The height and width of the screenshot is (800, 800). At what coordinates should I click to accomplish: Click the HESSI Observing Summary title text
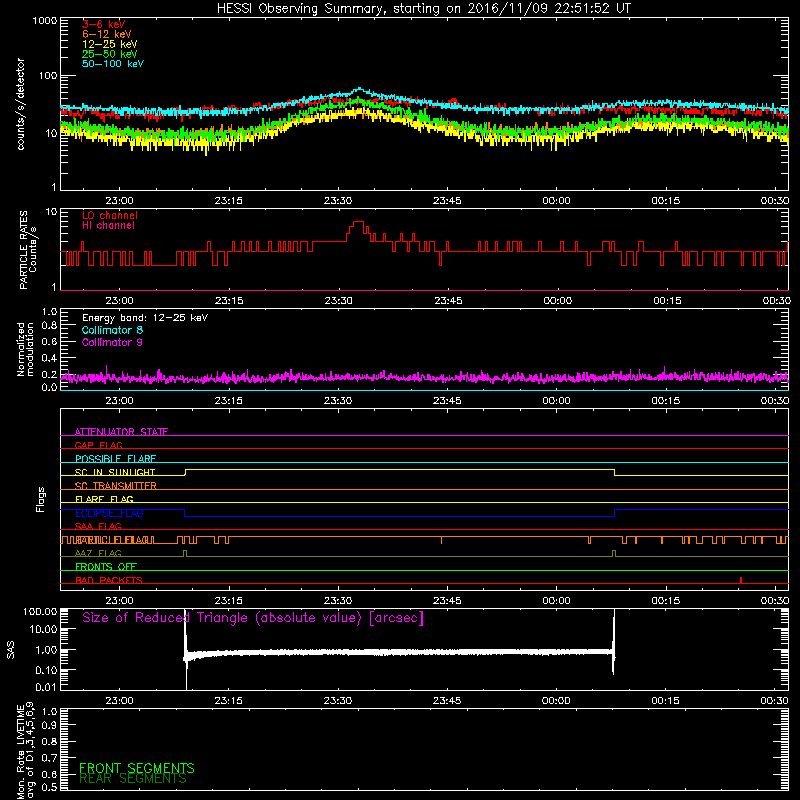[x=424, y=8]
